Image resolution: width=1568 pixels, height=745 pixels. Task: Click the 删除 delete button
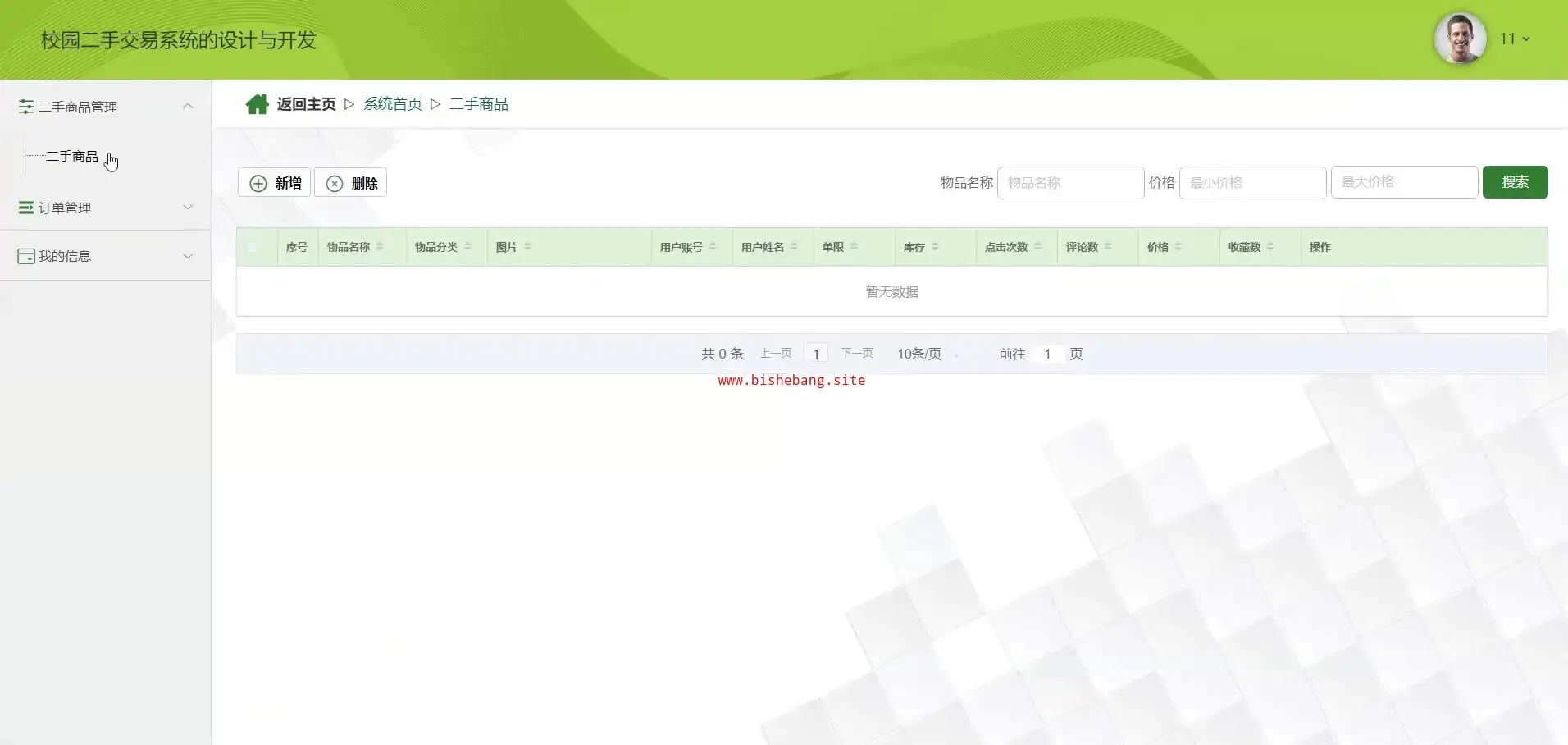[x=350, y=183]
